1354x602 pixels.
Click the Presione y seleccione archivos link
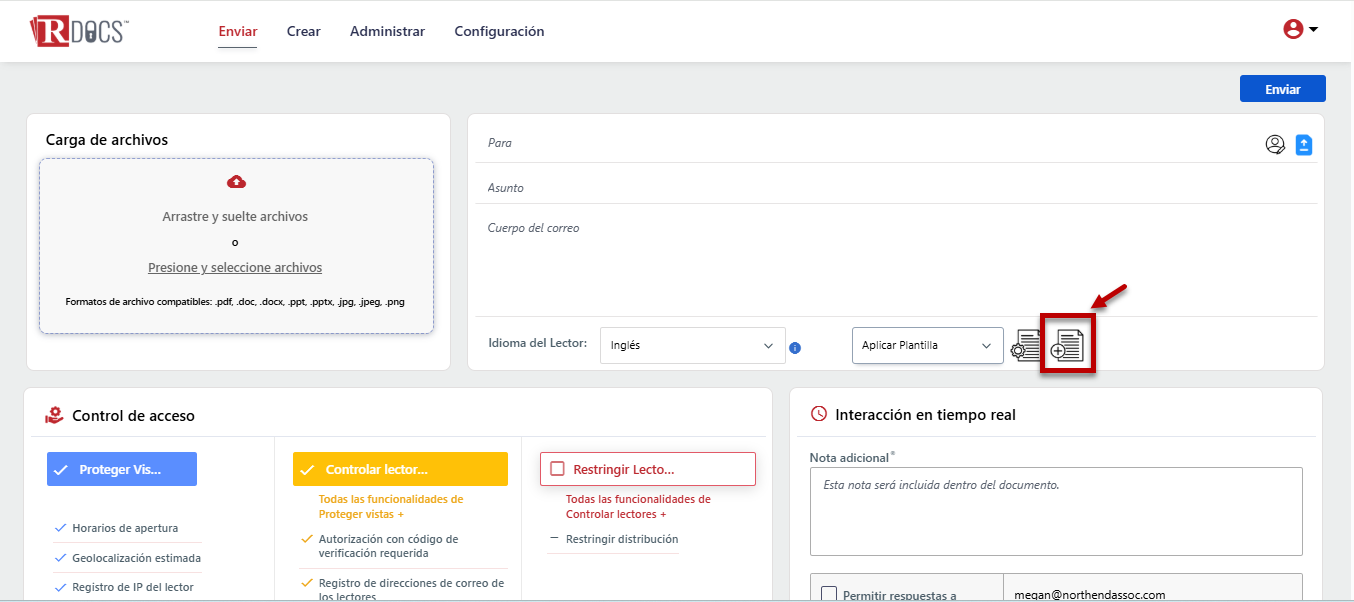pos(235,268)
